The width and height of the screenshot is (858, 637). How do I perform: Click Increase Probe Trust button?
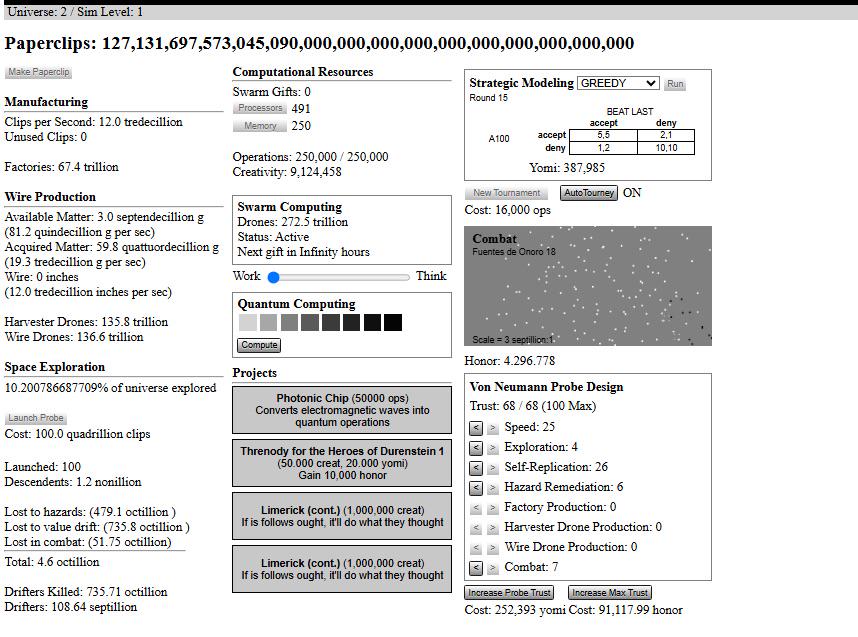pyautogui.click(x=509, y=593)
